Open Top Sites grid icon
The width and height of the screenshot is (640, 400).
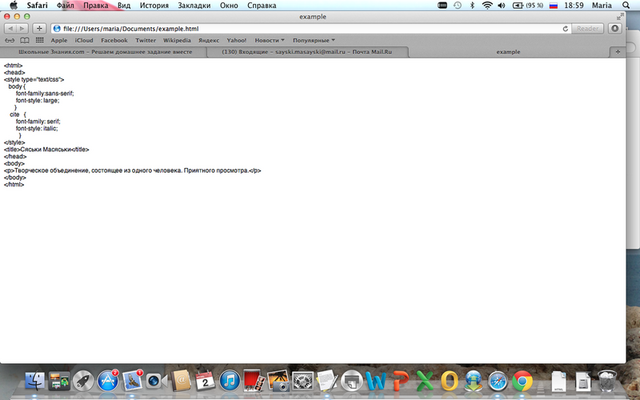pos(40,40)
